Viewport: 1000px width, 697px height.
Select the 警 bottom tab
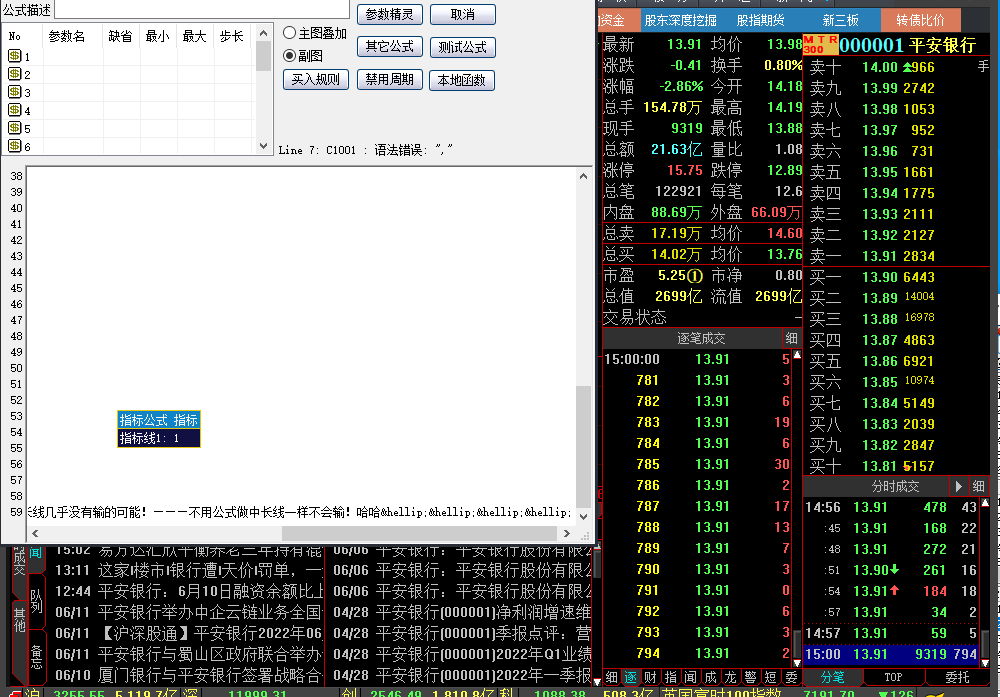(751, 677)
